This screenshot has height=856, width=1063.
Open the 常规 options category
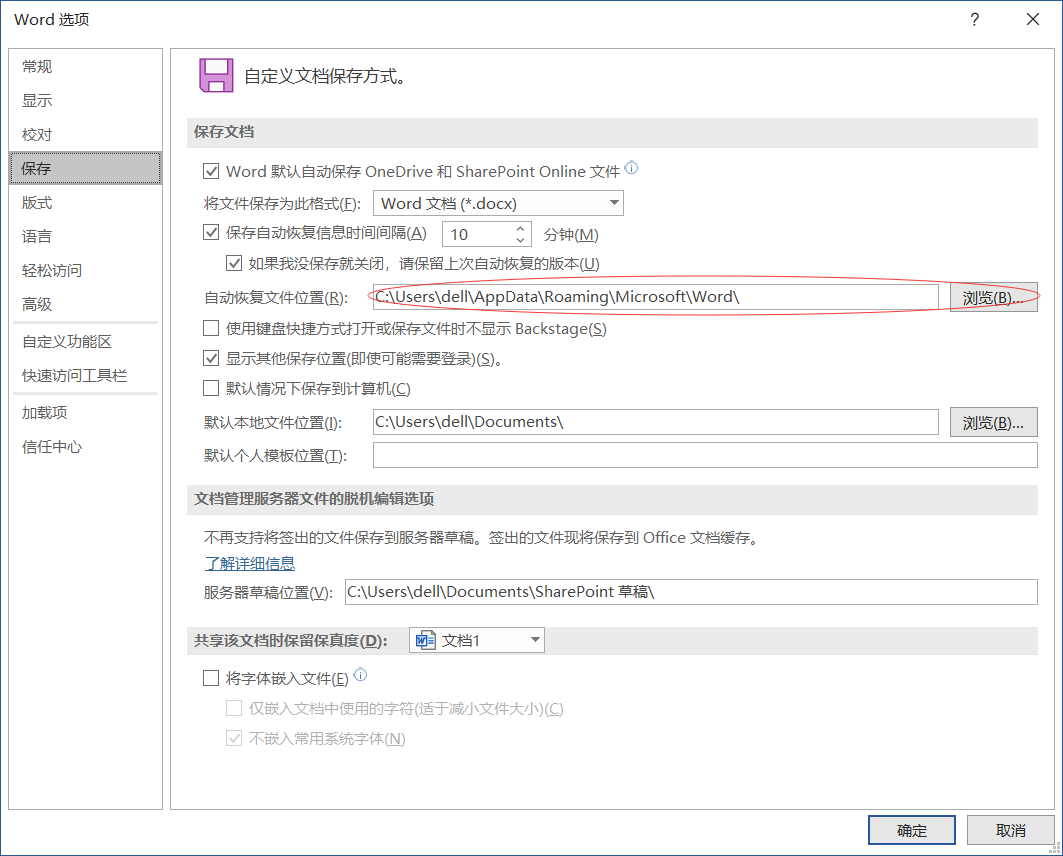[85, 66]
